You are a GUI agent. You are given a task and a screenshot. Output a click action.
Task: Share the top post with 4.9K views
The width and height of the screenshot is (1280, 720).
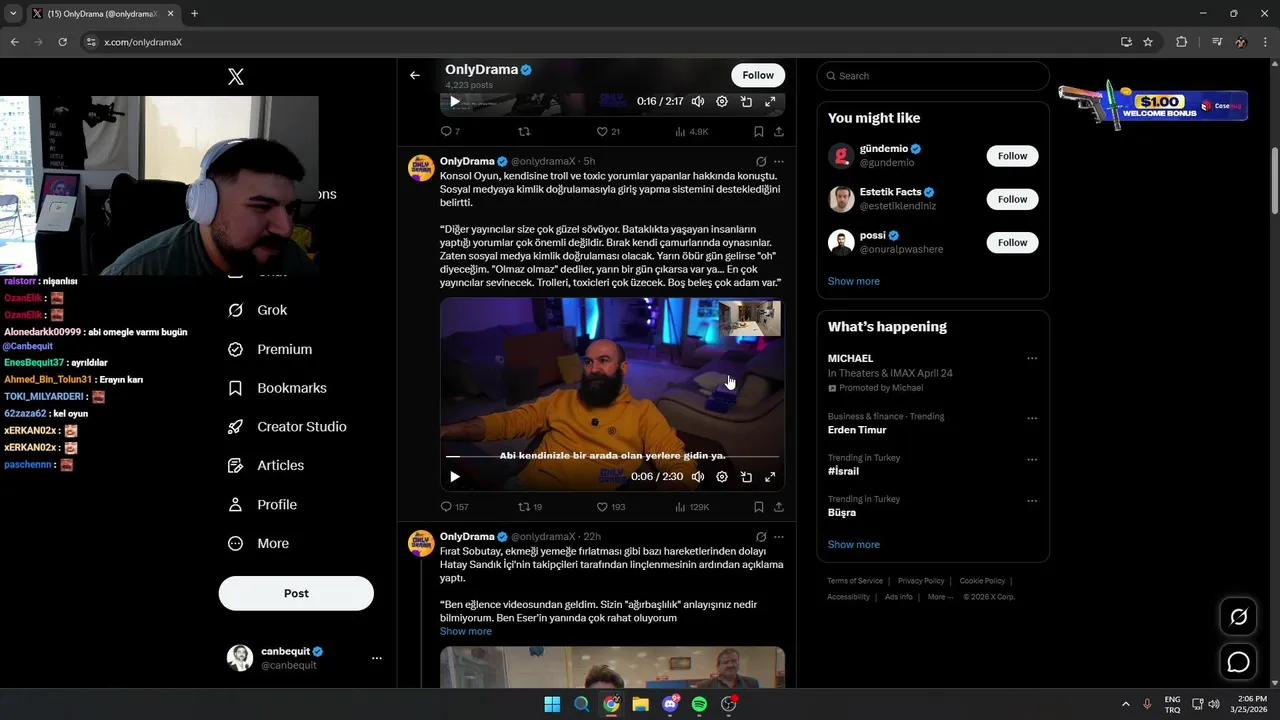pyautogui.click(x=779, y=131)
